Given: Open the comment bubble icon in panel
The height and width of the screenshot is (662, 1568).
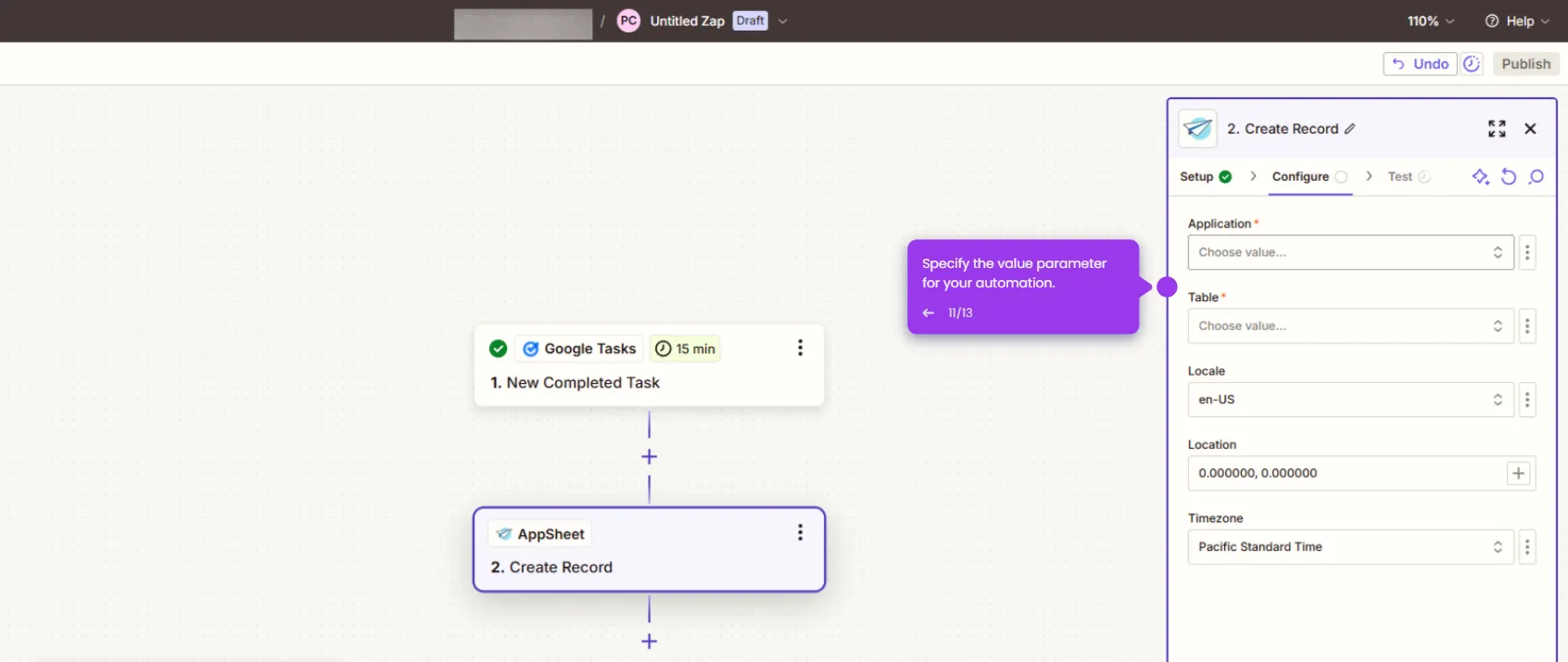Looking at the screenshot, I should coord(1536,176).
